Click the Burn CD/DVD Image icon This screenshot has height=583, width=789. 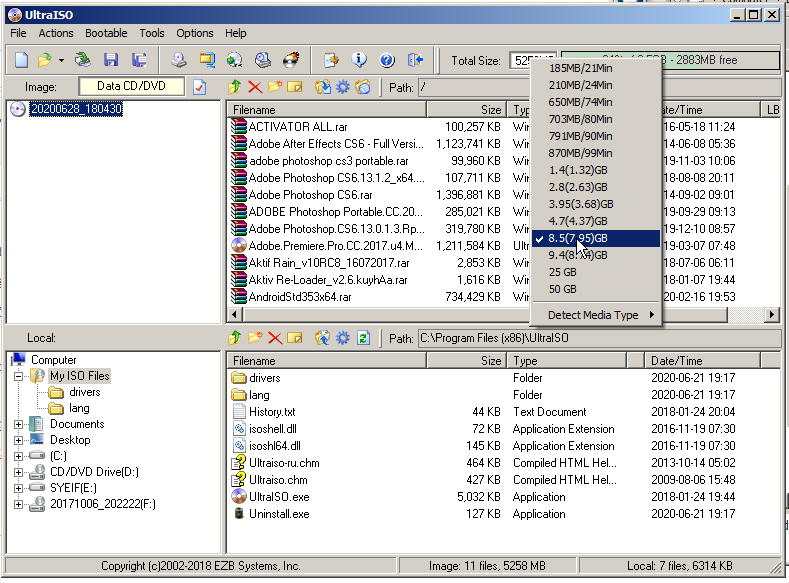click(291, 60)
